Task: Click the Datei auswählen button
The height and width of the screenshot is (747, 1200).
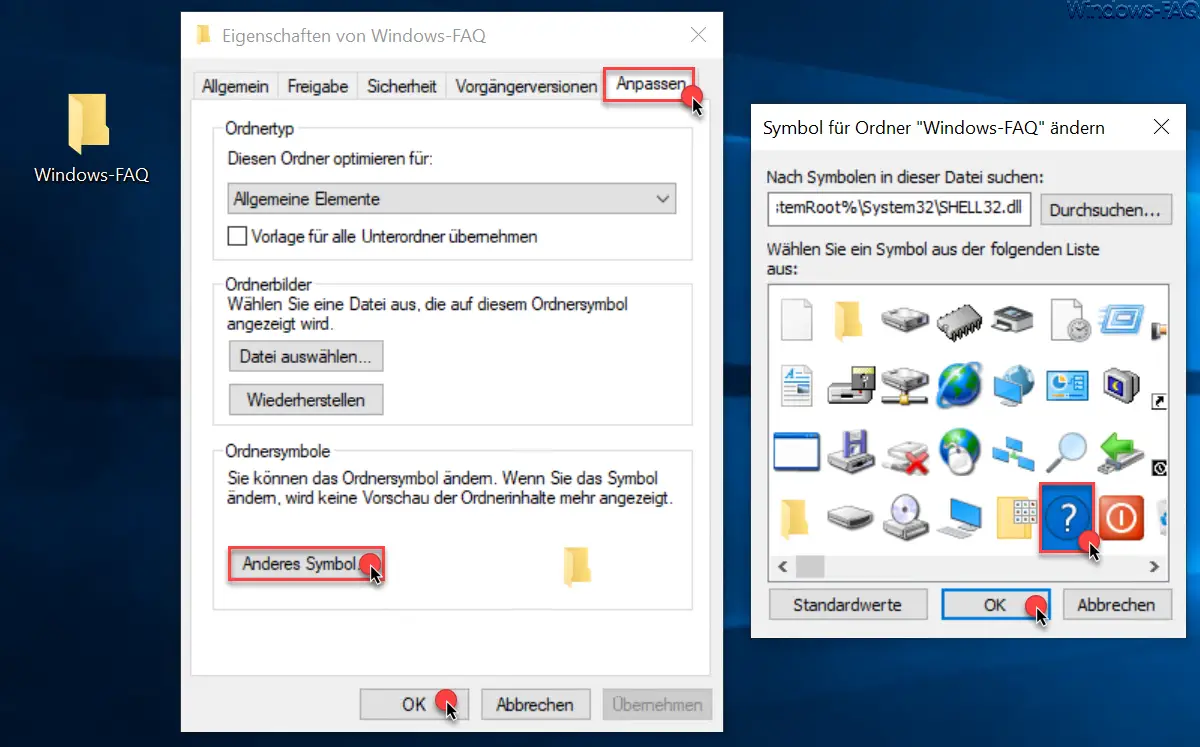Action: (306, 355)
